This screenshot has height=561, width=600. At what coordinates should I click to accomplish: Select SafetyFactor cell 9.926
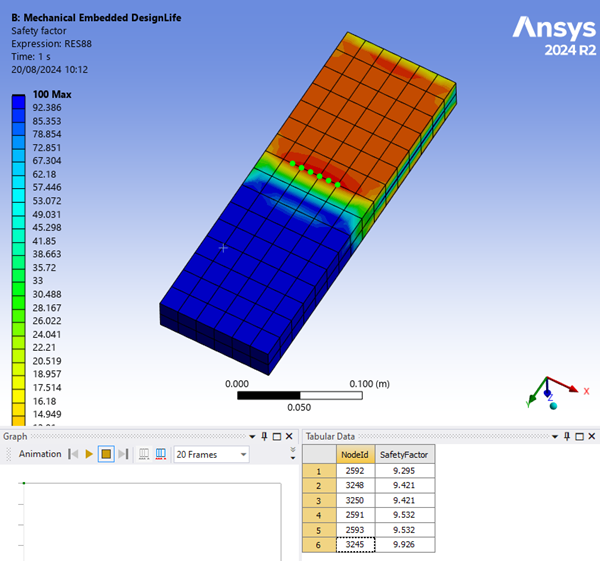click(x=405, y=545)
